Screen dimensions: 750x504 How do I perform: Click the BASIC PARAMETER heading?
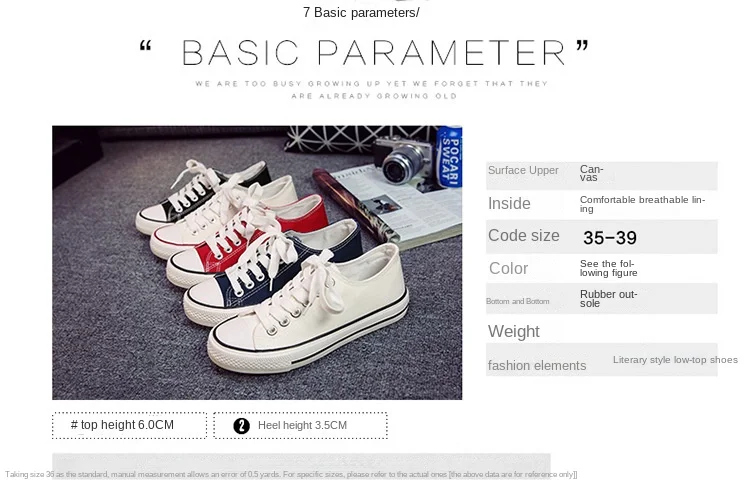(374, 53)
